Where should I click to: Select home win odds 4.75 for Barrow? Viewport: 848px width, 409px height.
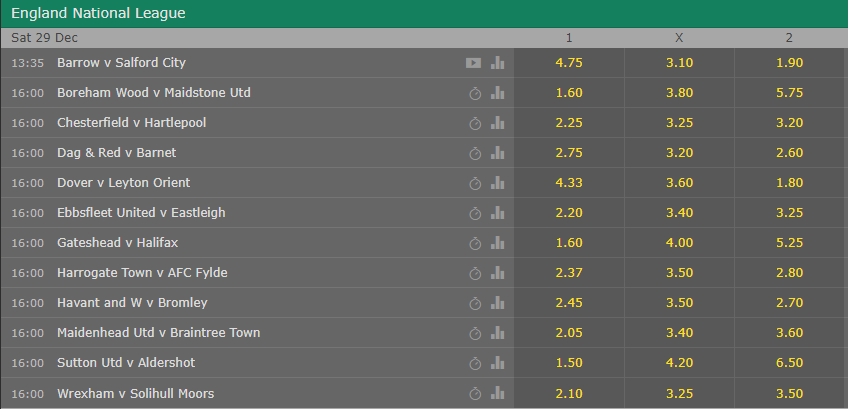569,63
